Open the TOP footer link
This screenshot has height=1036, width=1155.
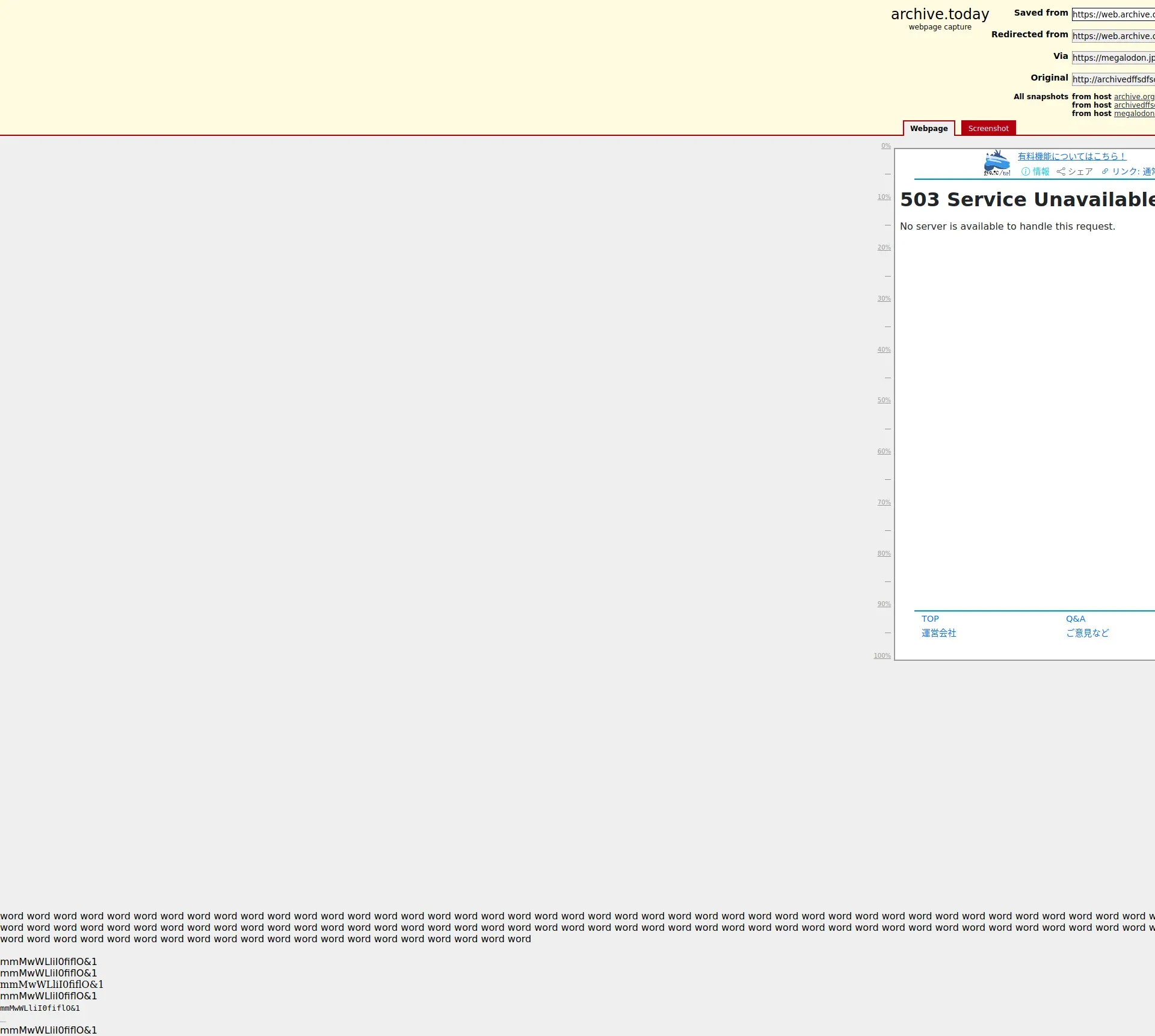pos(930,619)
